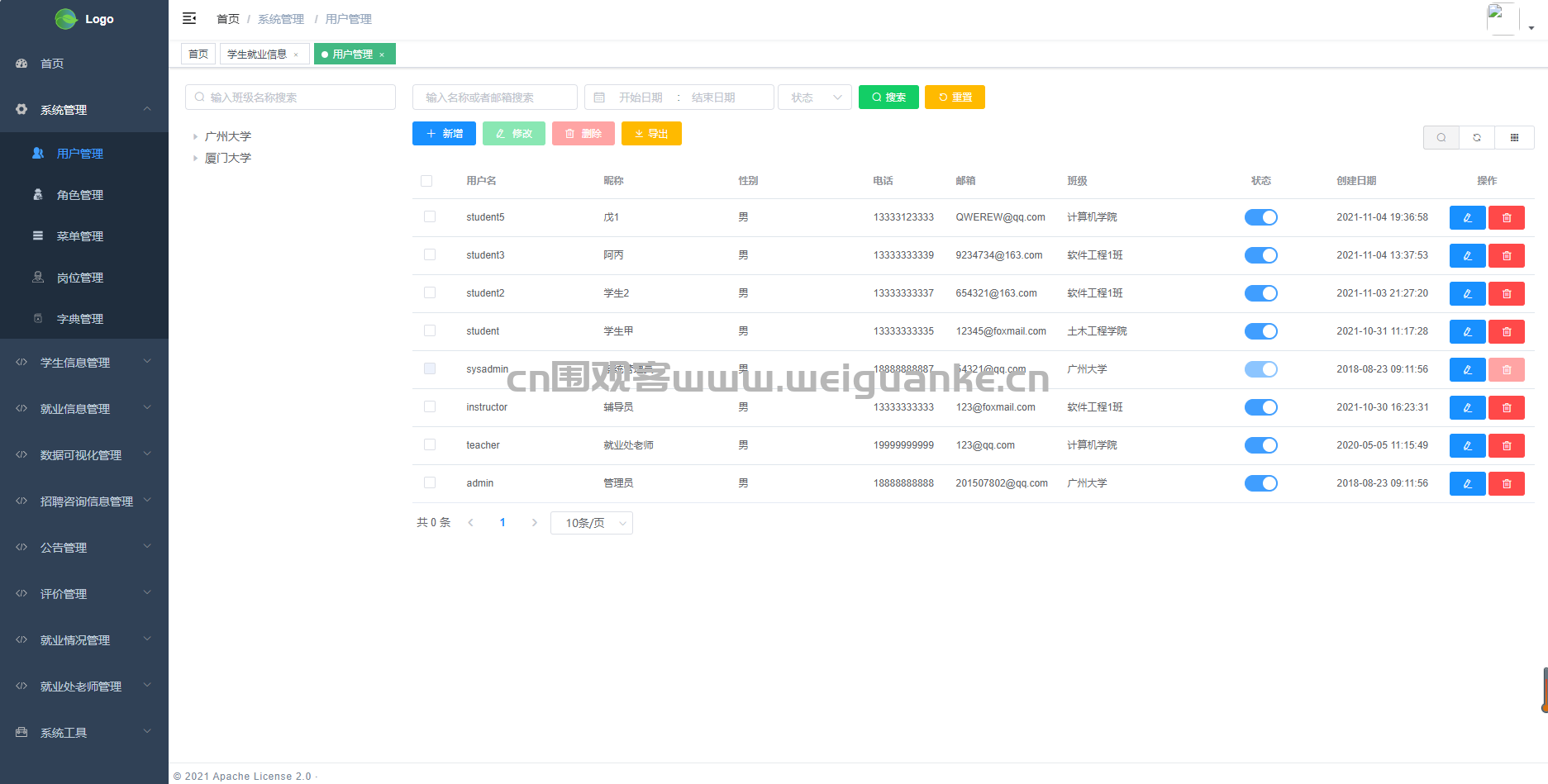The height and width of the screenshot is (784, 1548).
Task: Expand the 广州大学 tree node
Action: (x=196, y=137)
